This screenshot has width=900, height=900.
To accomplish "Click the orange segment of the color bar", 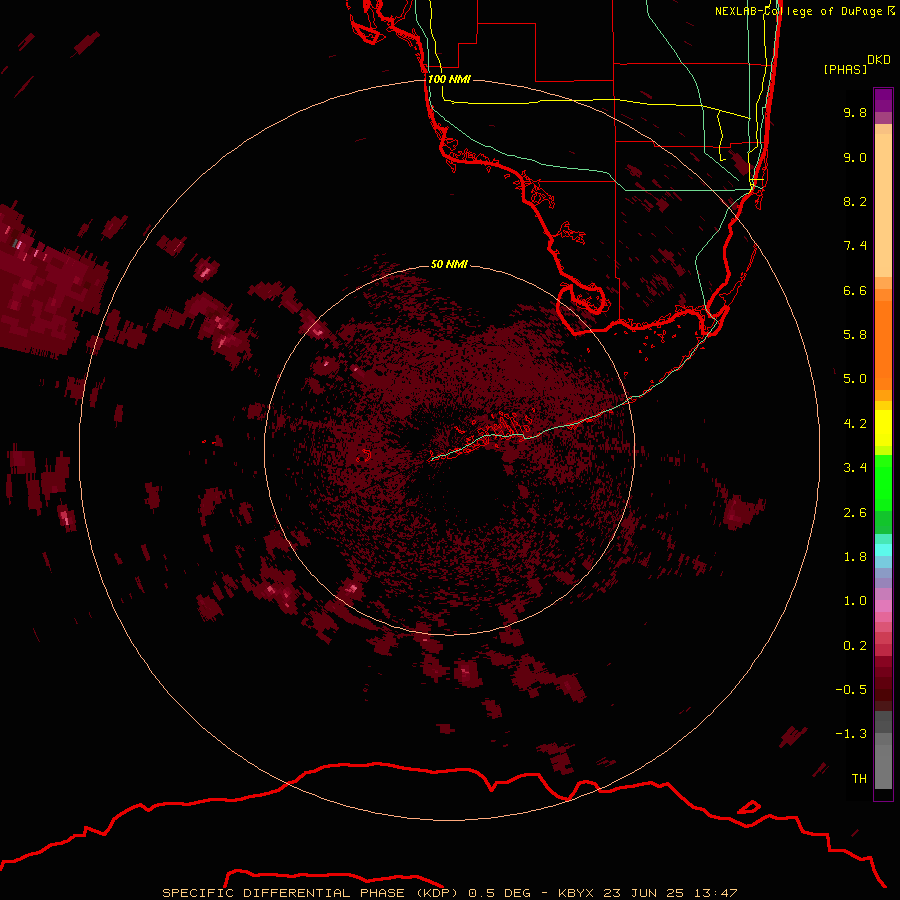I will 883,344.
